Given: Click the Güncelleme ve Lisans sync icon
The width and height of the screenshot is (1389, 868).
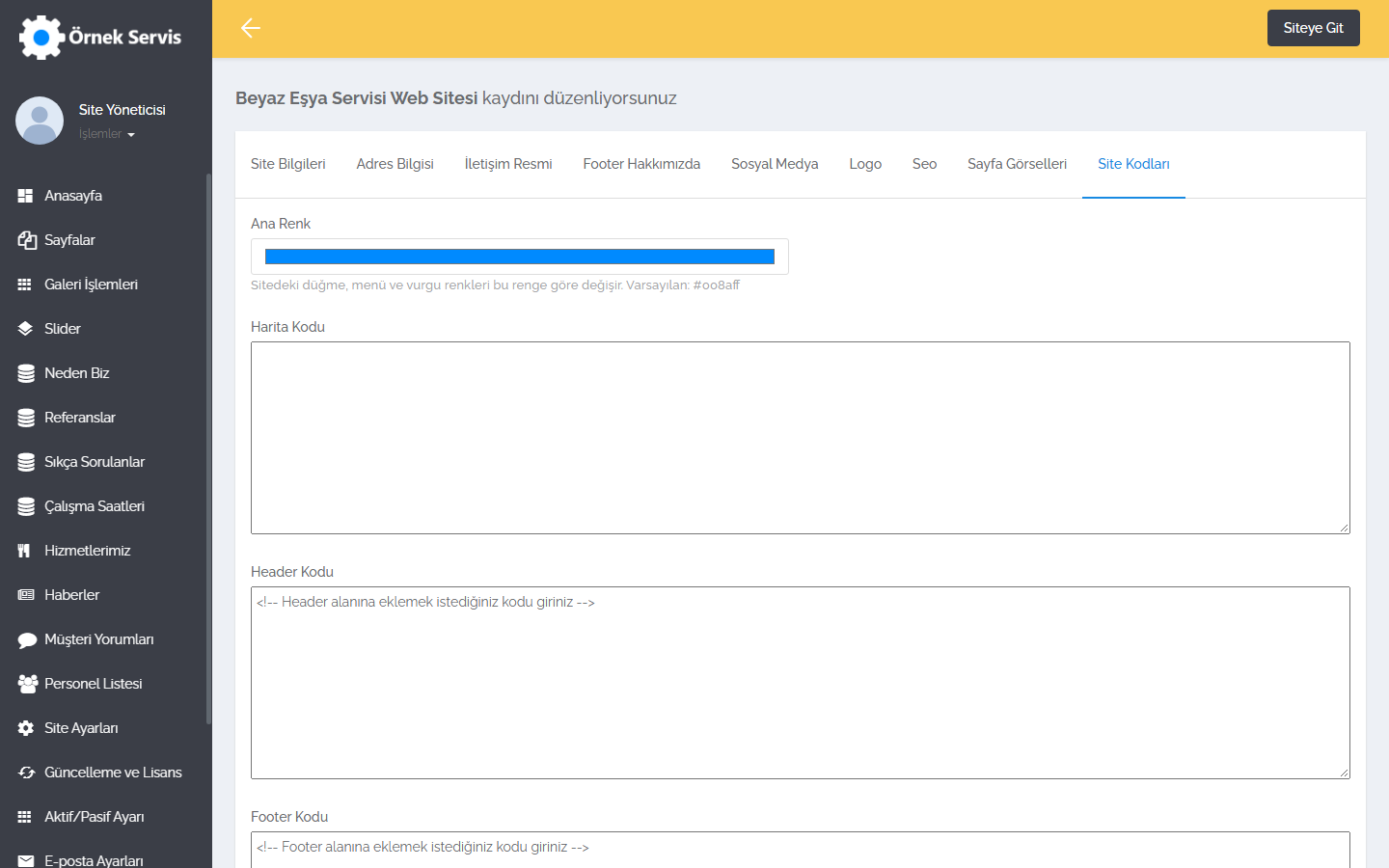Looking at the screenshot, I should tap(27, 773).
